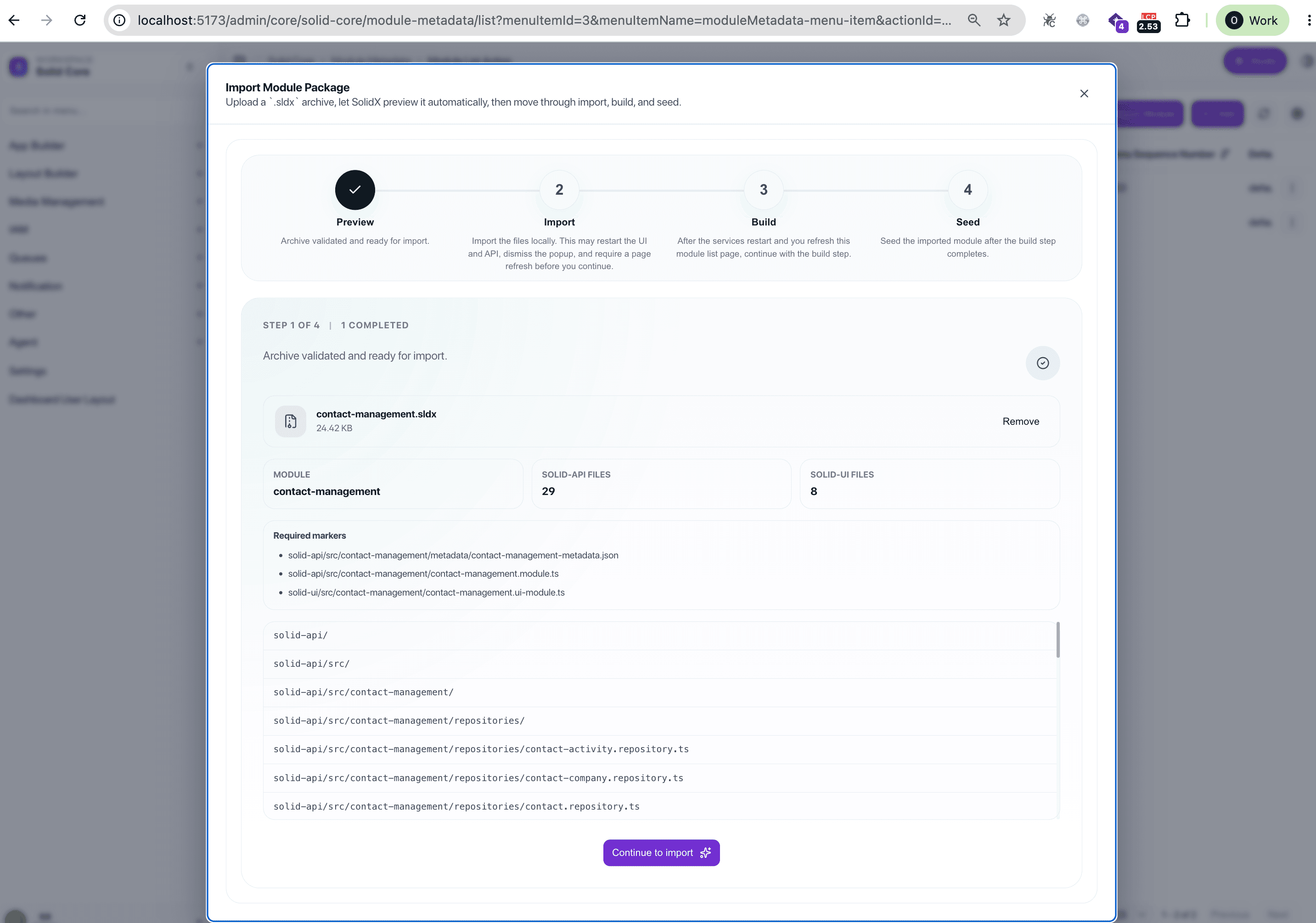Reload the page
The width and height of the screenshot is (1316, 923).
tap(80, 21)
